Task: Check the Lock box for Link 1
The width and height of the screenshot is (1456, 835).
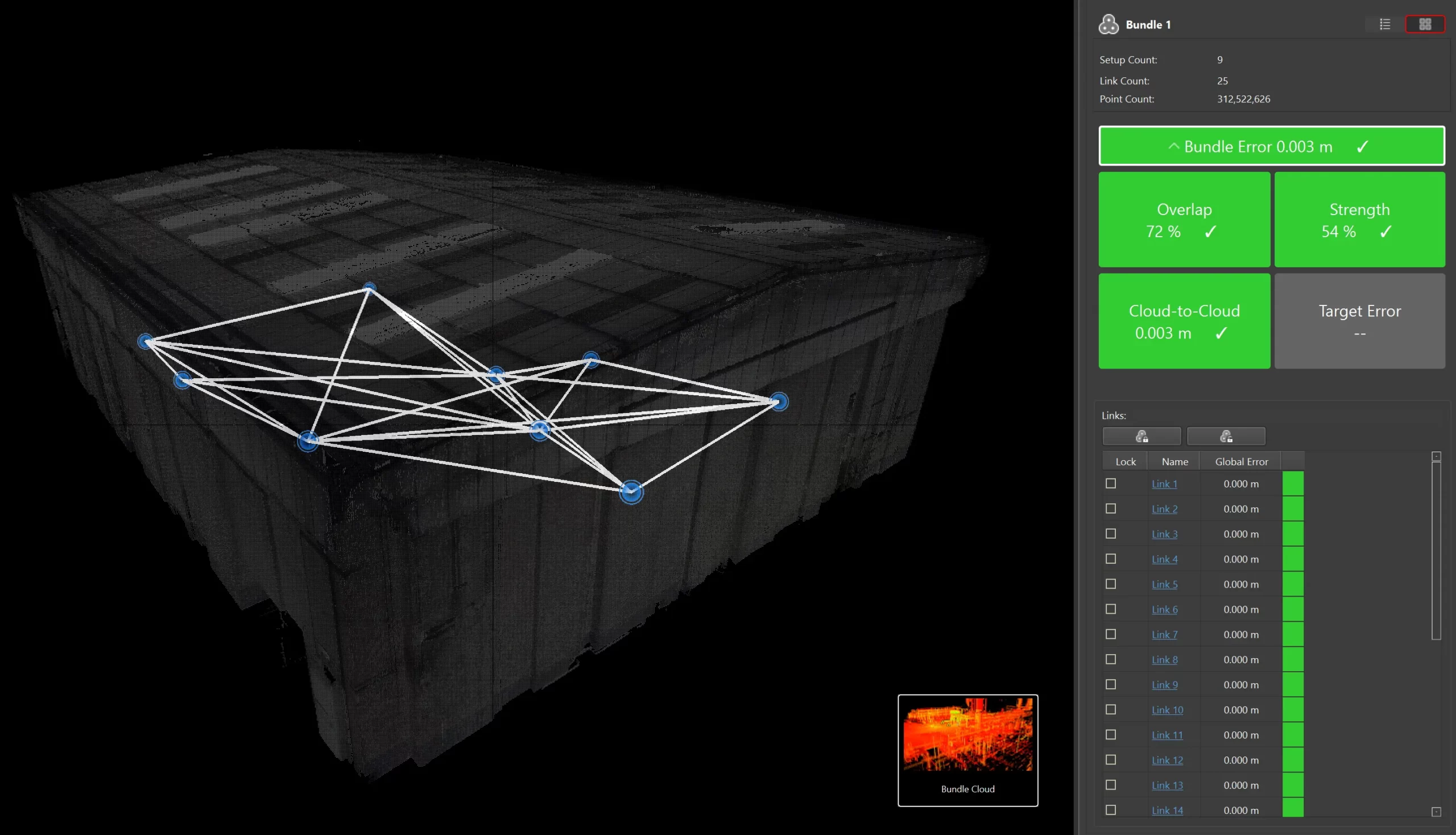Action: tap(1111, 483)
